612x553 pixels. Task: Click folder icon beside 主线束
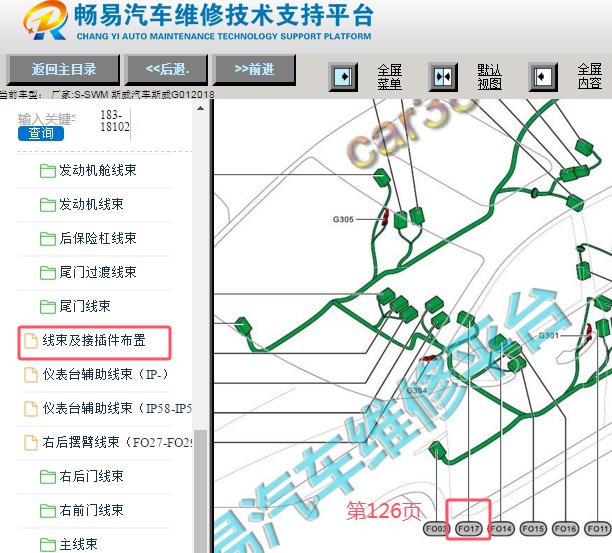point(48,545)
